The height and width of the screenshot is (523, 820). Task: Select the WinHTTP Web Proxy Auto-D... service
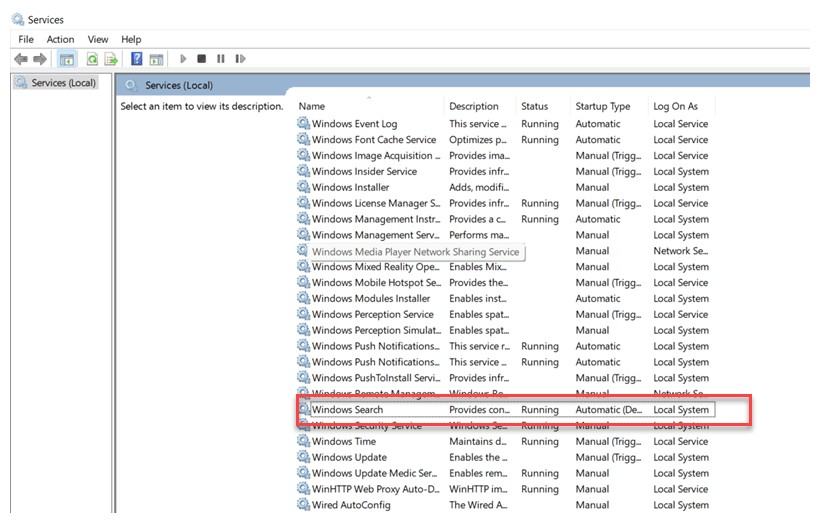(x=505, y=489)
